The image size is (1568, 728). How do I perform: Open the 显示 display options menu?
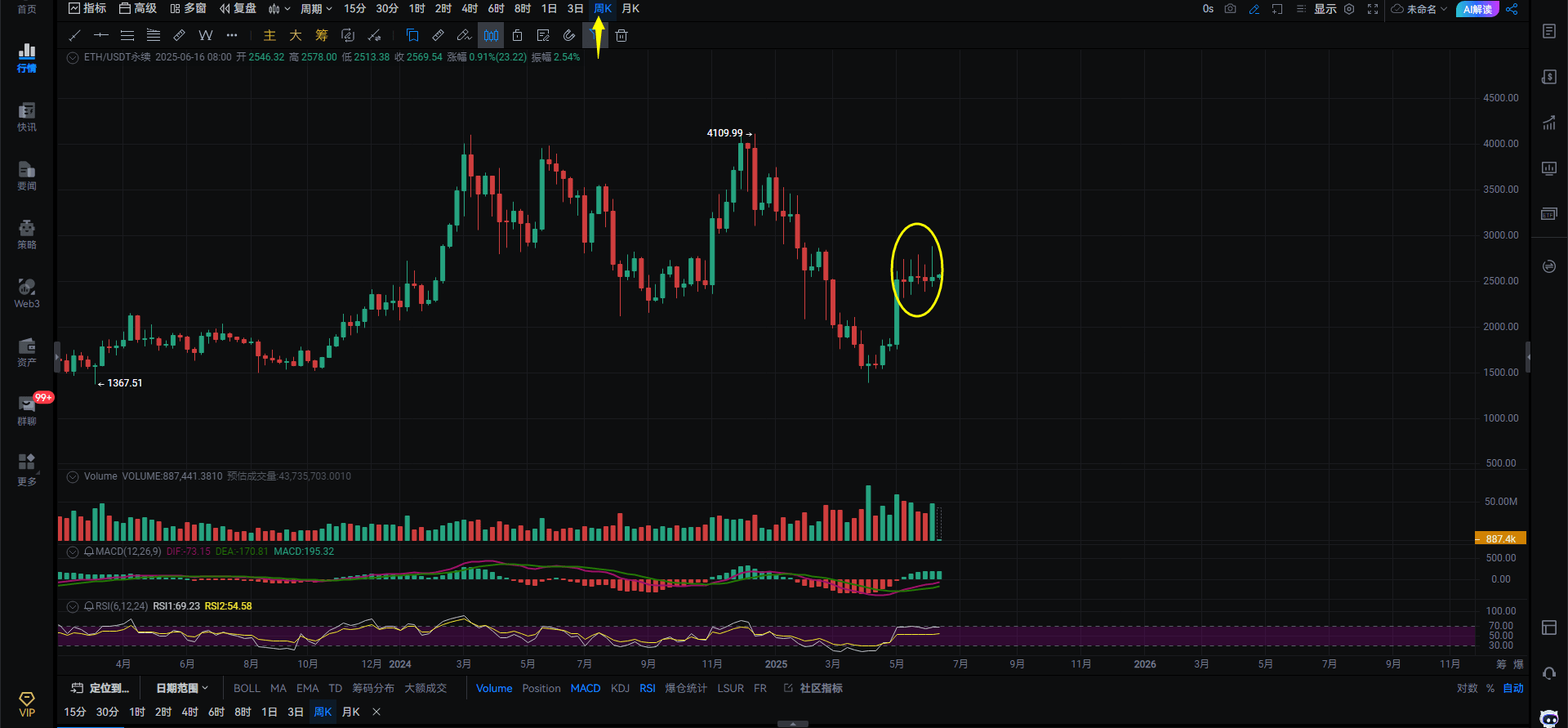1317,9
